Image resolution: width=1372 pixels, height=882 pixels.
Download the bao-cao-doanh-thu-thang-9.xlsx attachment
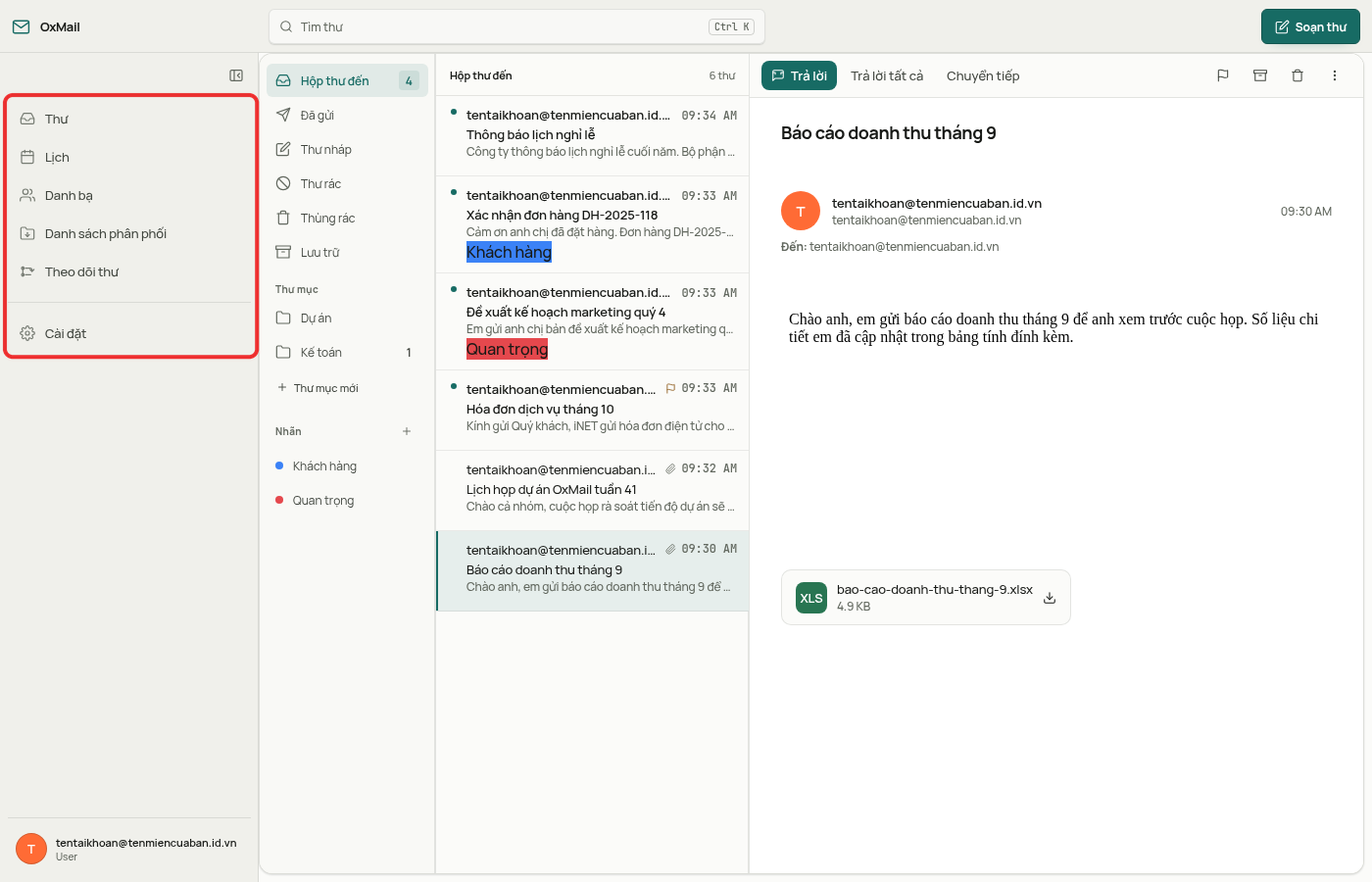pos(1050,598)
